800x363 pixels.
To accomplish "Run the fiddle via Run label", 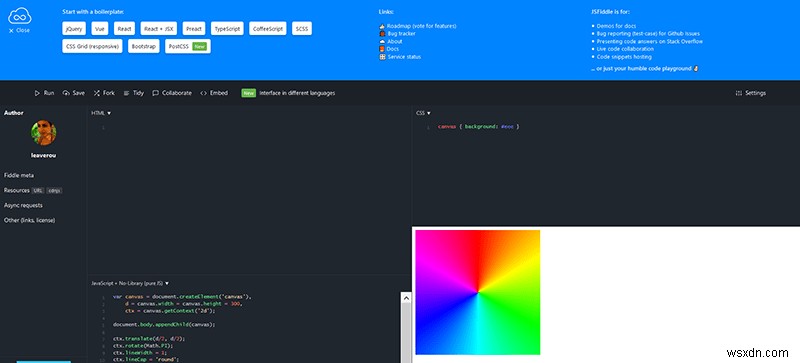I will tap(49, 93).
